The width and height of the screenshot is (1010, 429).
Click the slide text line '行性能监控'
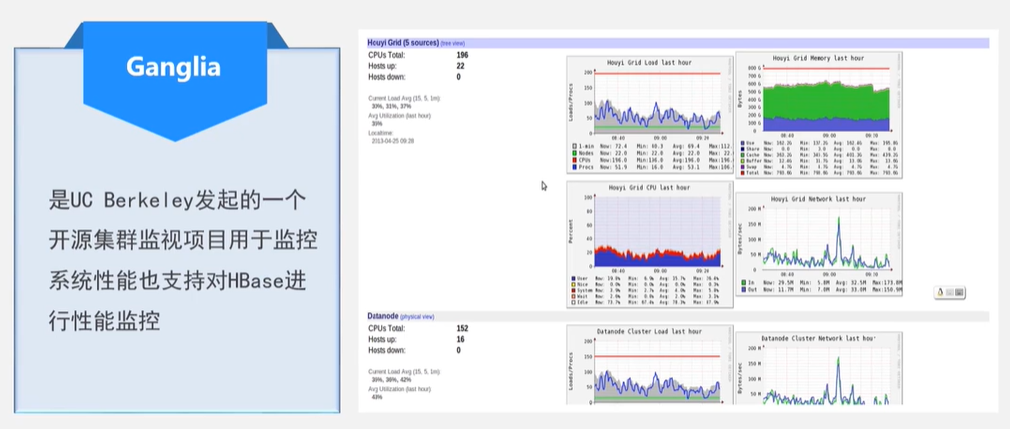(104, 320)
